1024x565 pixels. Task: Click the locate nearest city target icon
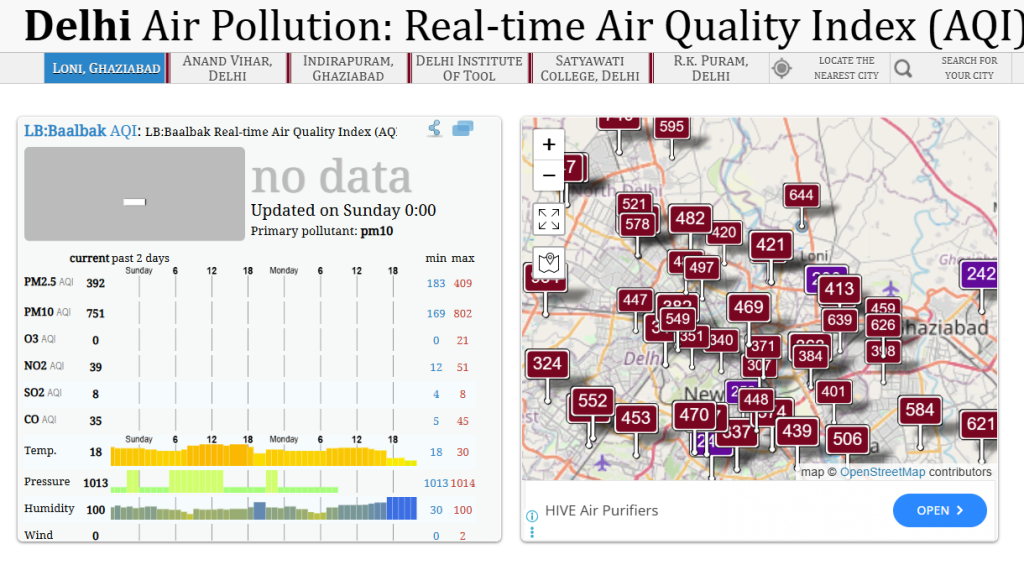[781, 68]
